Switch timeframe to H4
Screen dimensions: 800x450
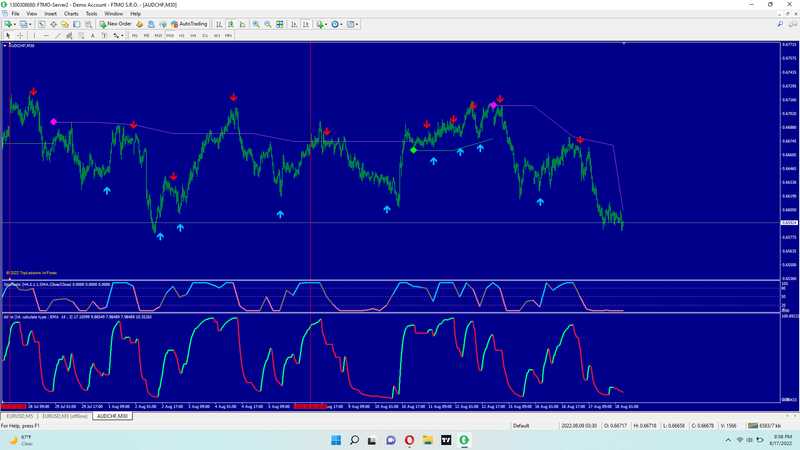click(193, 35)
